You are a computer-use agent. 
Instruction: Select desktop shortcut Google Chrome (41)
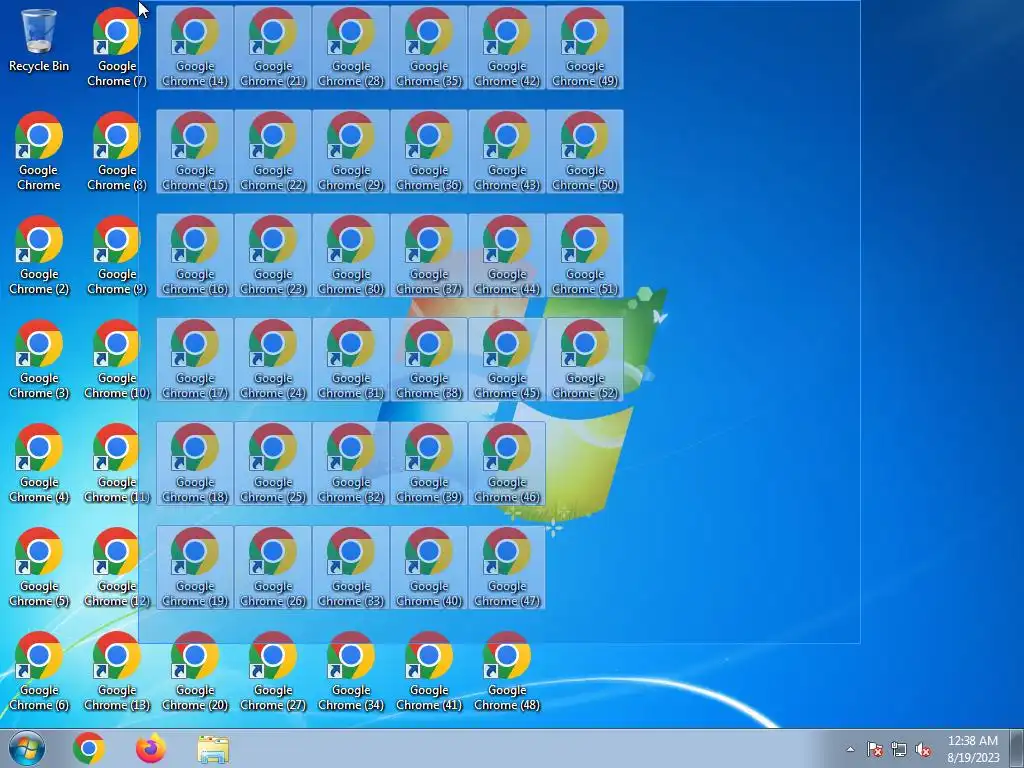[428, 671]
